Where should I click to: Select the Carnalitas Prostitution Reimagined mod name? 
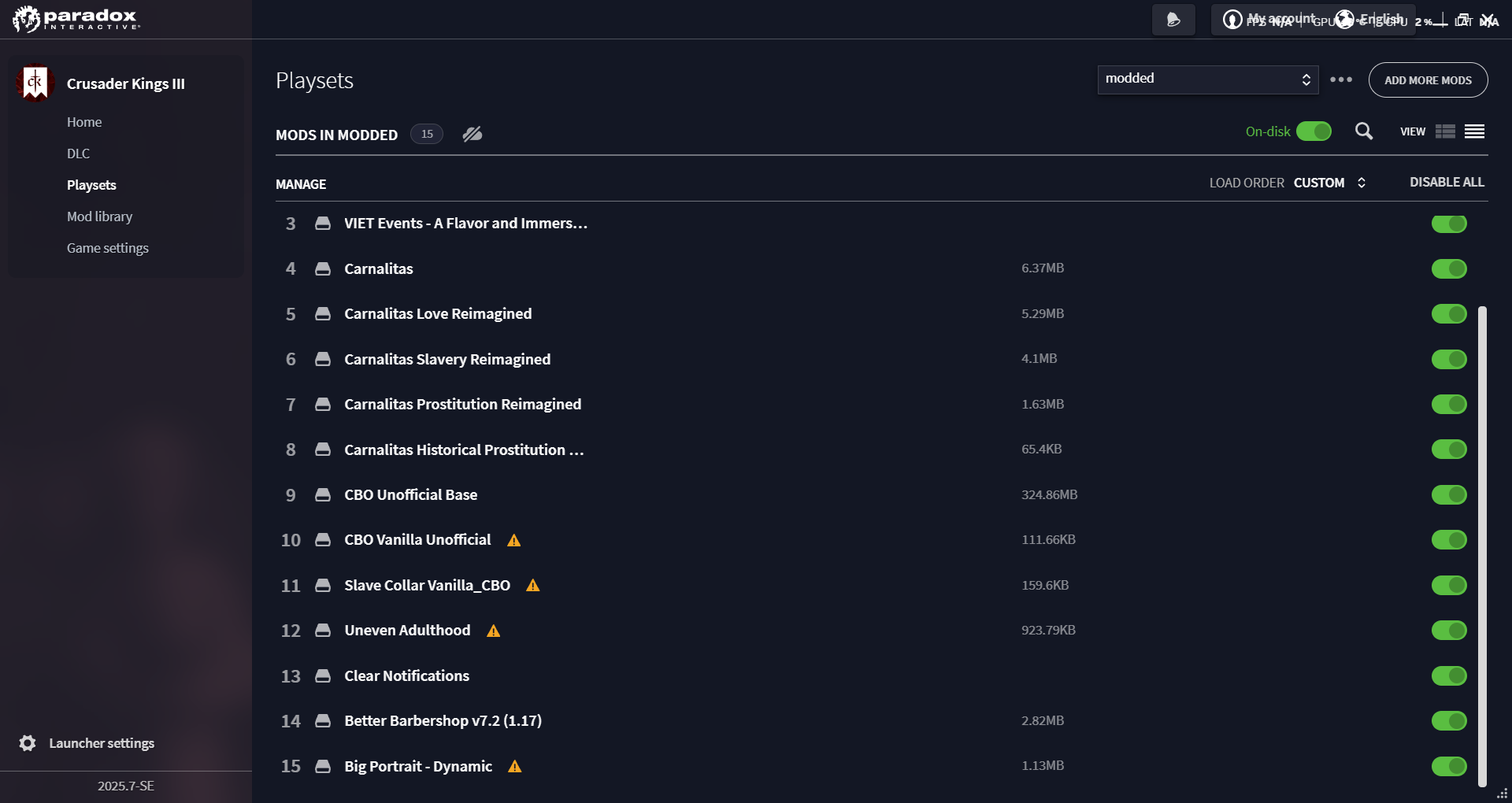(x=462, y=405)
